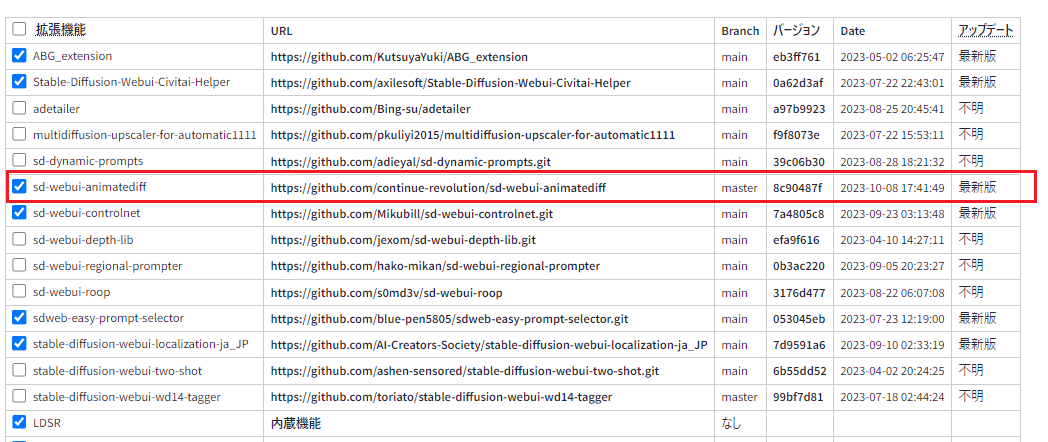Check the sd-webui-roop checkbox

(19, 292)
